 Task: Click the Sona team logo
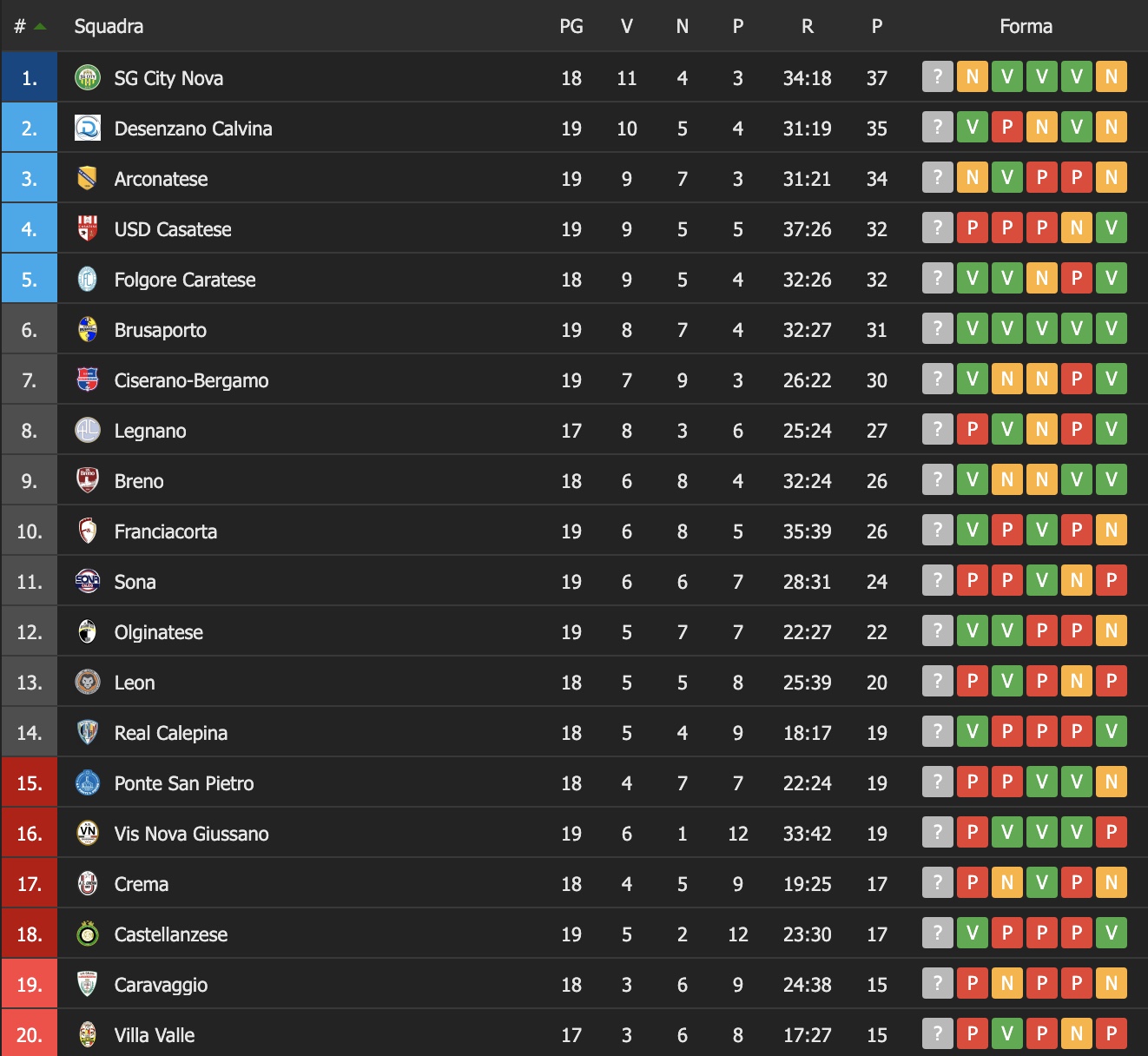click(88, 582)
